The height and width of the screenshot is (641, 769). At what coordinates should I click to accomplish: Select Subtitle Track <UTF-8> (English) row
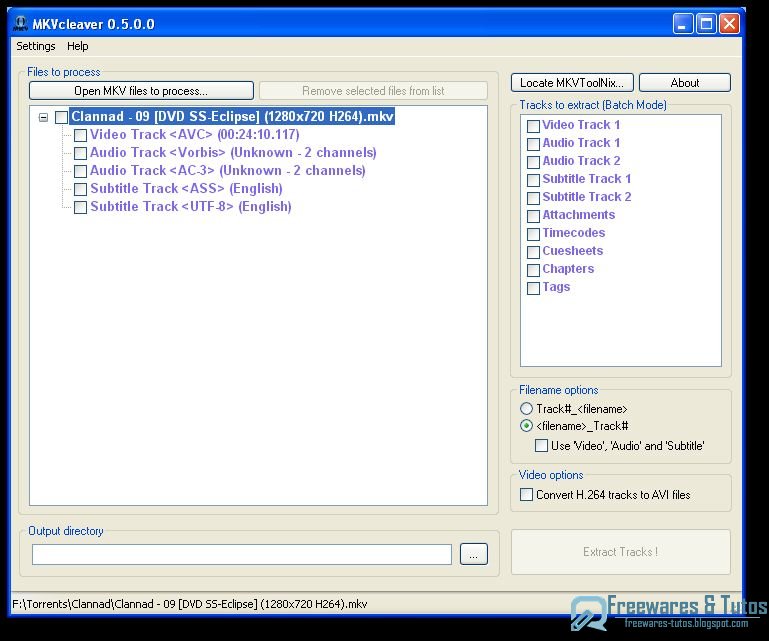click(x=191, y=206)
